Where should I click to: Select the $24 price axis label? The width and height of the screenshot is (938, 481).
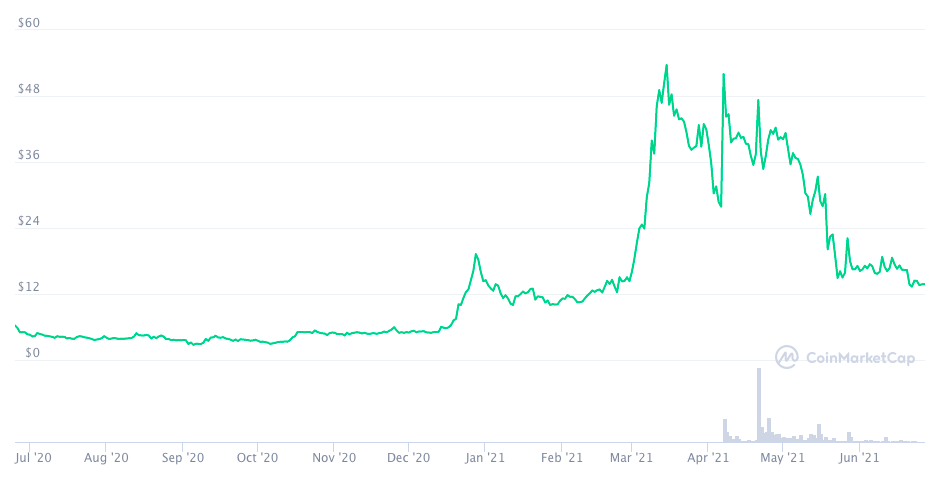[29, 221]
